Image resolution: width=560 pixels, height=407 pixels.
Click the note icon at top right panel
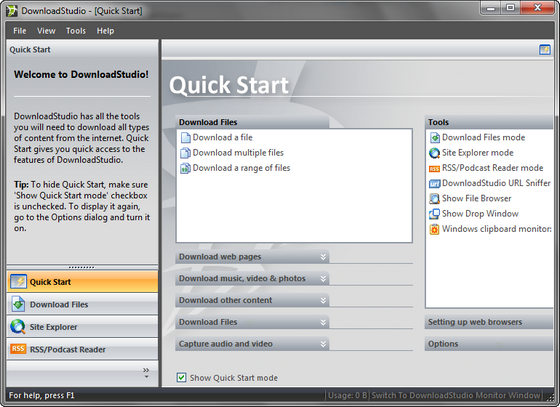pyautogui.click(x=545, y=49)
